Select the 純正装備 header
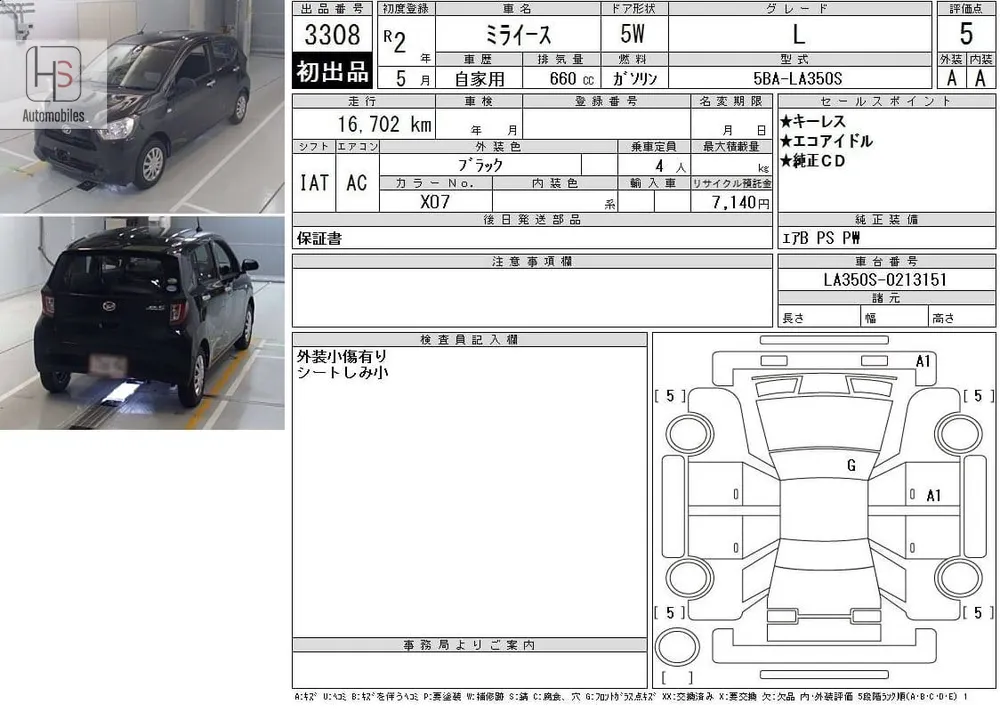Viewport: 1000px width, 712px height. (x=886, y=219)
